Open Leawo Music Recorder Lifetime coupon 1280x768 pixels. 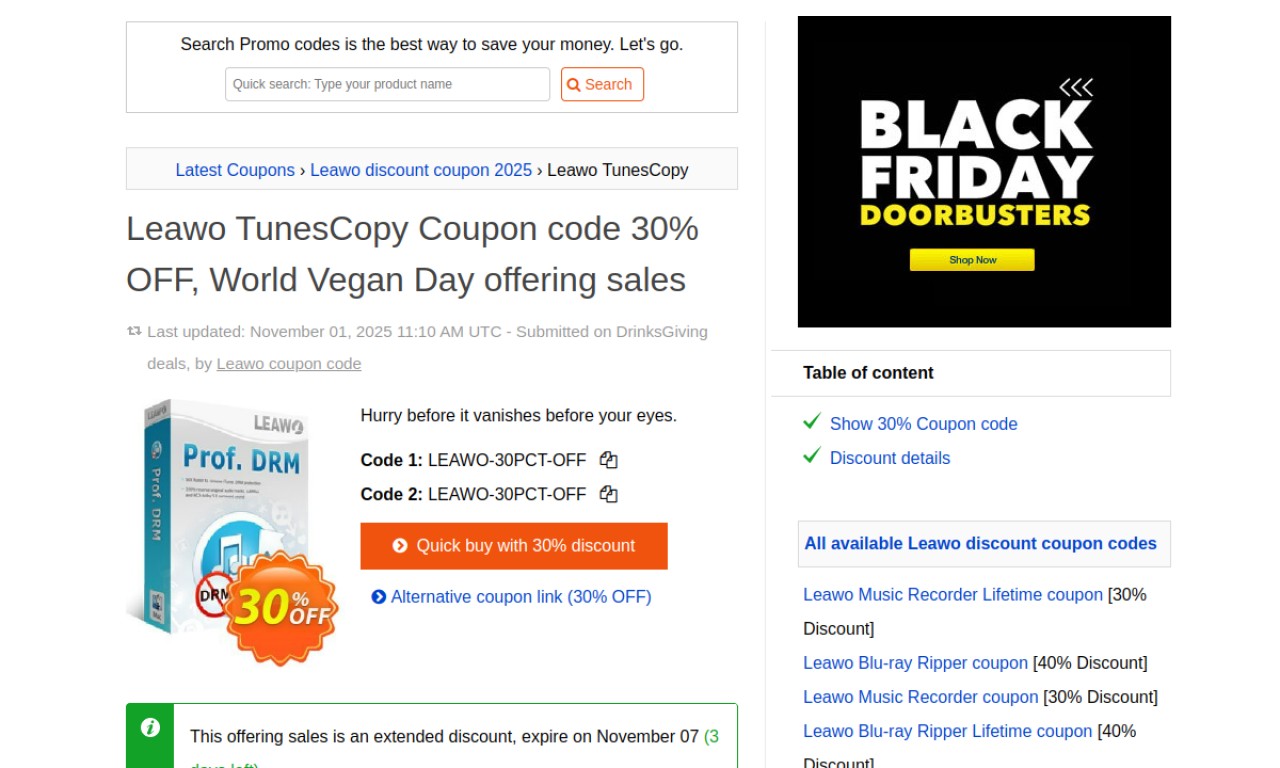[x=953, y=595]
